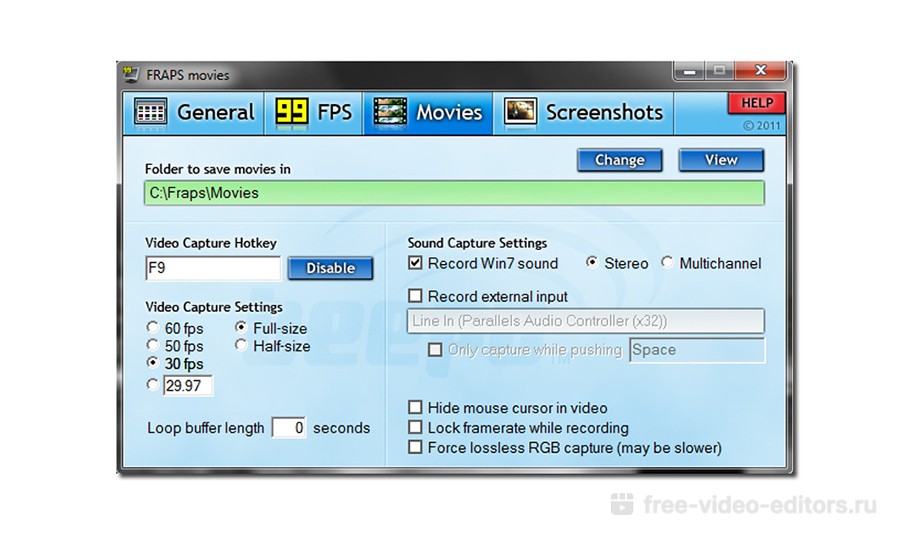Click the red HELP button
Screen dimensions: 900x540
[757, 103]
